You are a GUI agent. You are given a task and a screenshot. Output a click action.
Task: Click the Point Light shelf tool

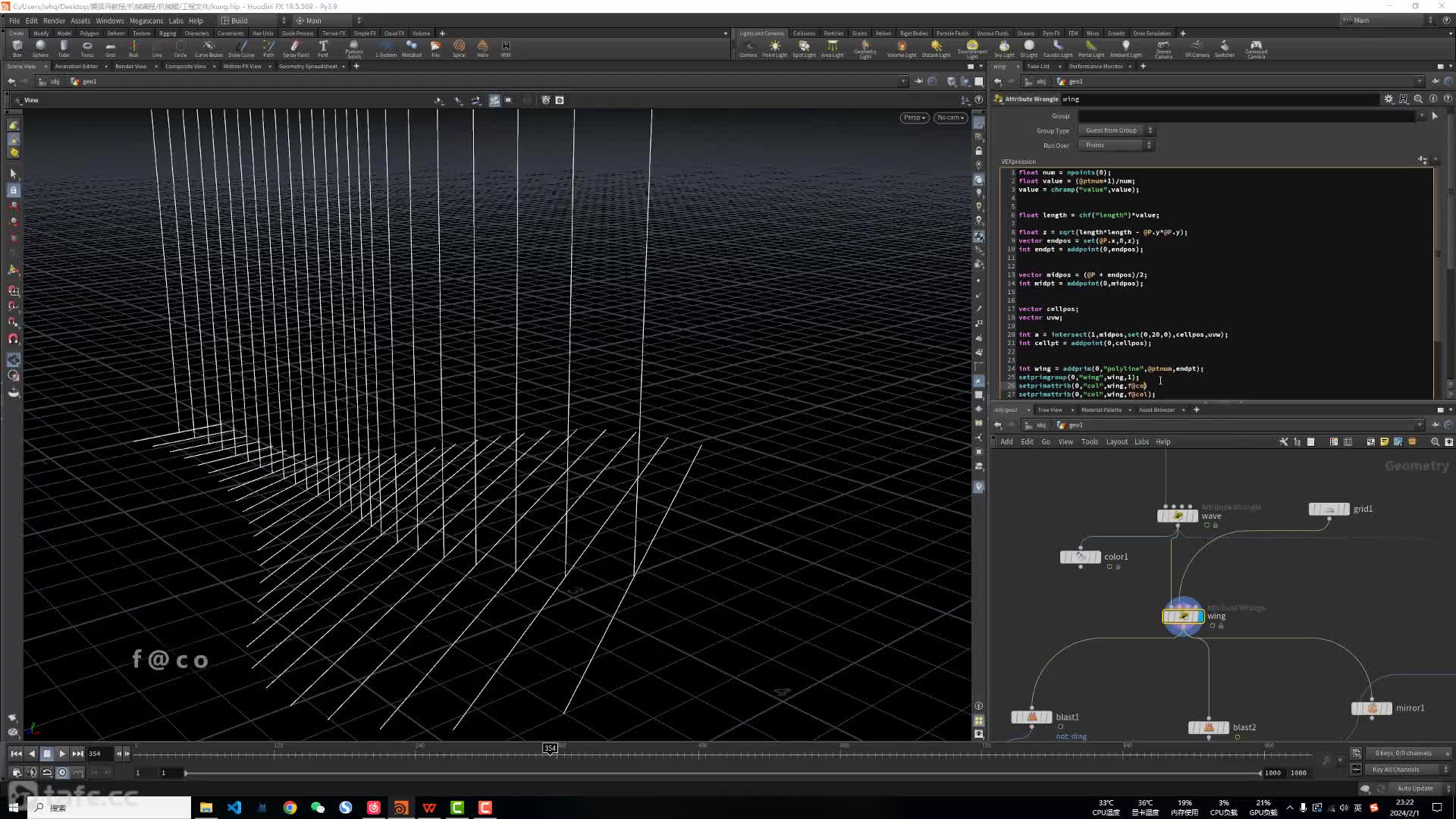click(x=774, y=48)
